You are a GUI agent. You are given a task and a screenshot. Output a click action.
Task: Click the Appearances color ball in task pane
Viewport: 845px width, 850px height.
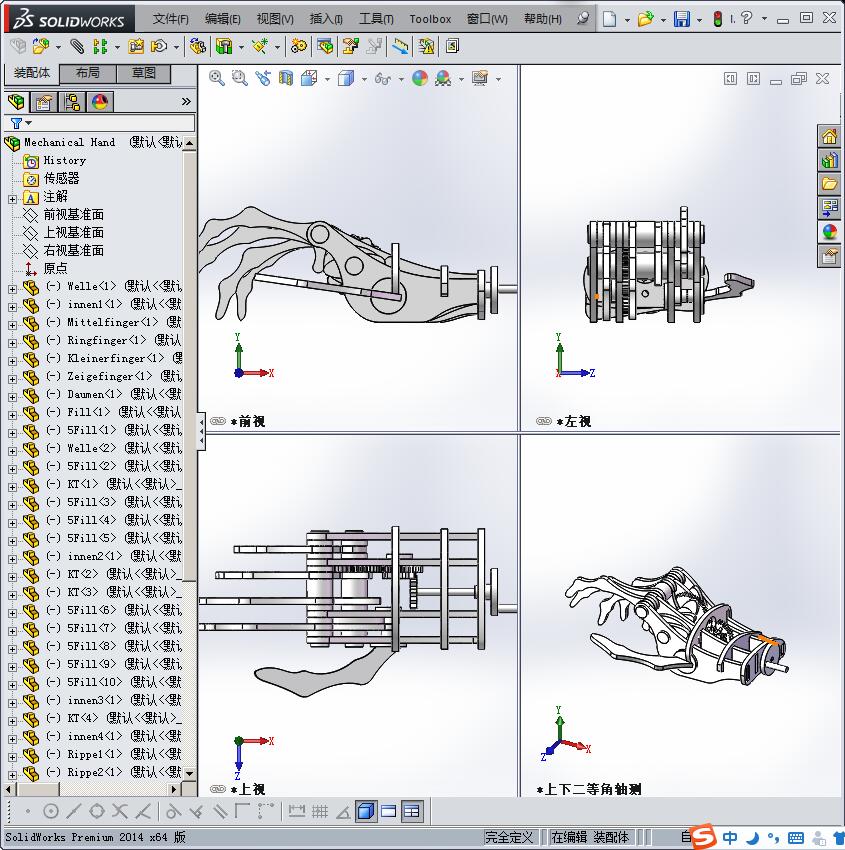[829, 232]
